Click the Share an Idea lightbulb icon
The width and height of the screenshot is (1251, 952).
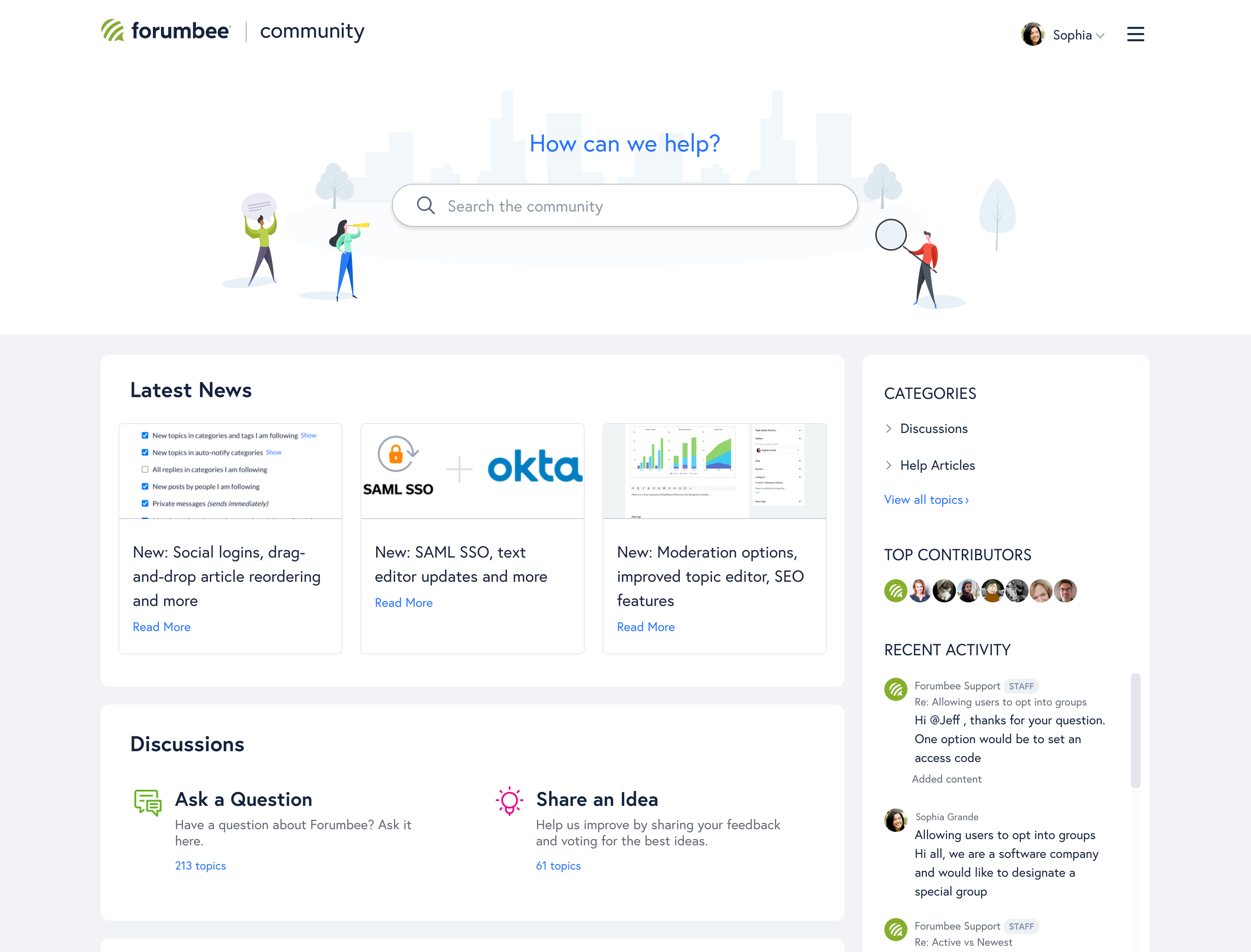[509, 801]
